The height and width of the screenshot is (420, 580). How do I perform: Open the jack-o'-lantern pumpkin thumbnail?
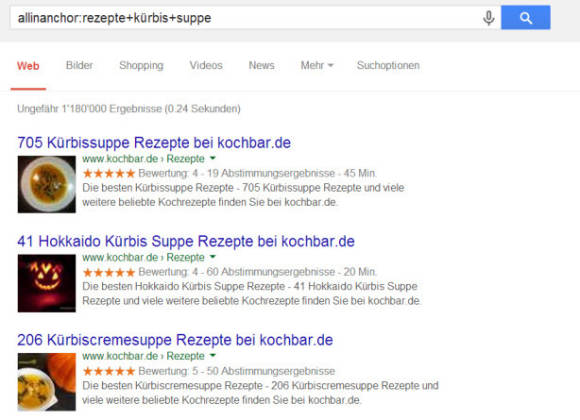coord(47,283)
